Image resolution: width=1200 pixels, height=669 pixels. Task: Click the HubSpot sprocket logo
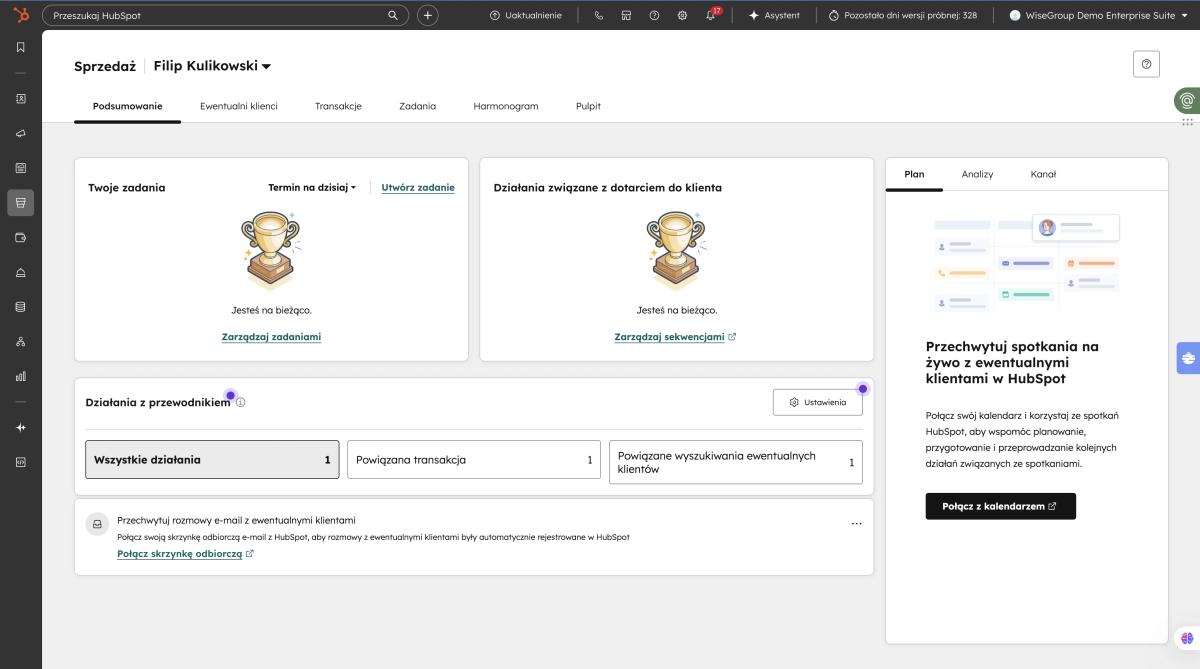coord(20,14)
